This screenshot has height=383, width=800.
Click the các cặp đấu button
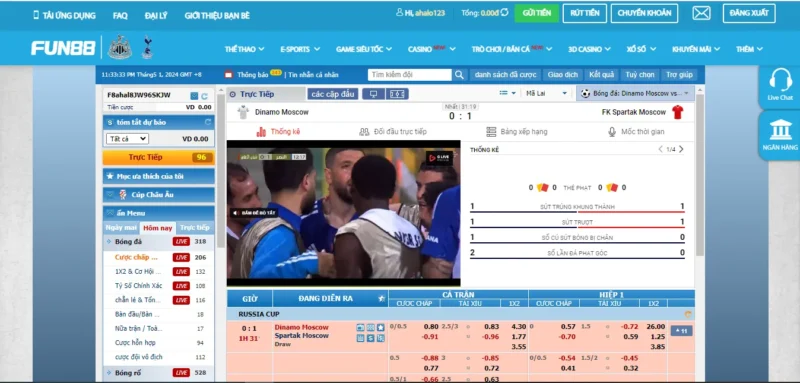tap(333, 94)
